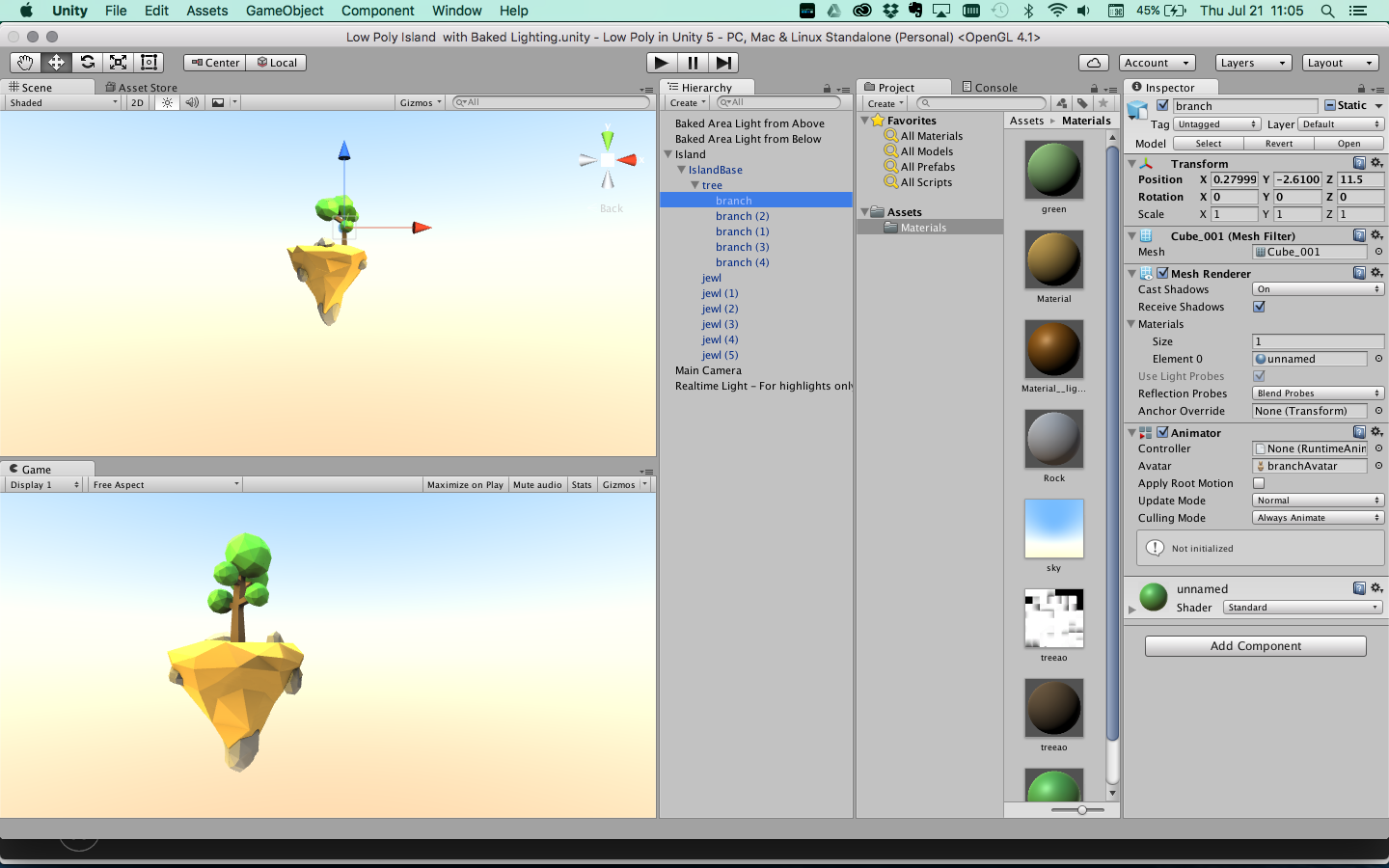
Task: Disable Mesh Renderer component checkbox
Action: coord(1162,273)
